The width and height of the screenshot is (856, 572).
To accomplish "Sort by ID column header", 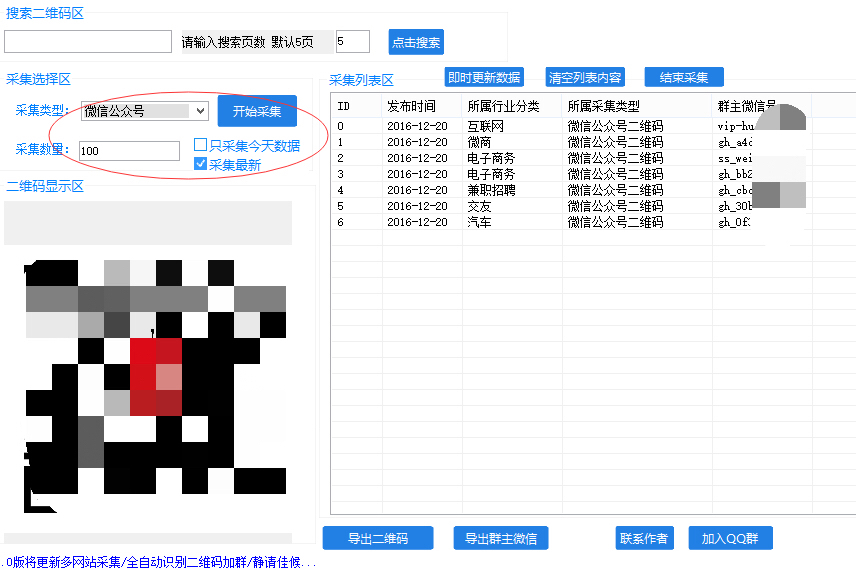I will coord(356,106).
